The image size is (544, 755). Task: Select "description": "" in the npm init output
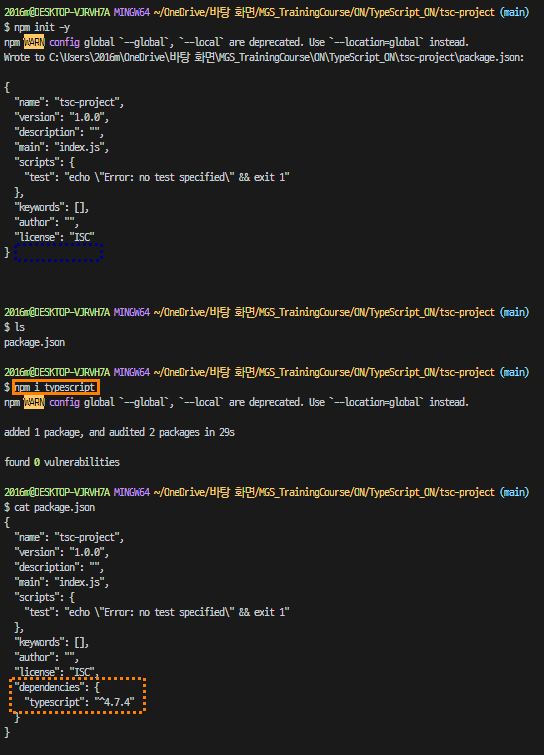[59, 132]
